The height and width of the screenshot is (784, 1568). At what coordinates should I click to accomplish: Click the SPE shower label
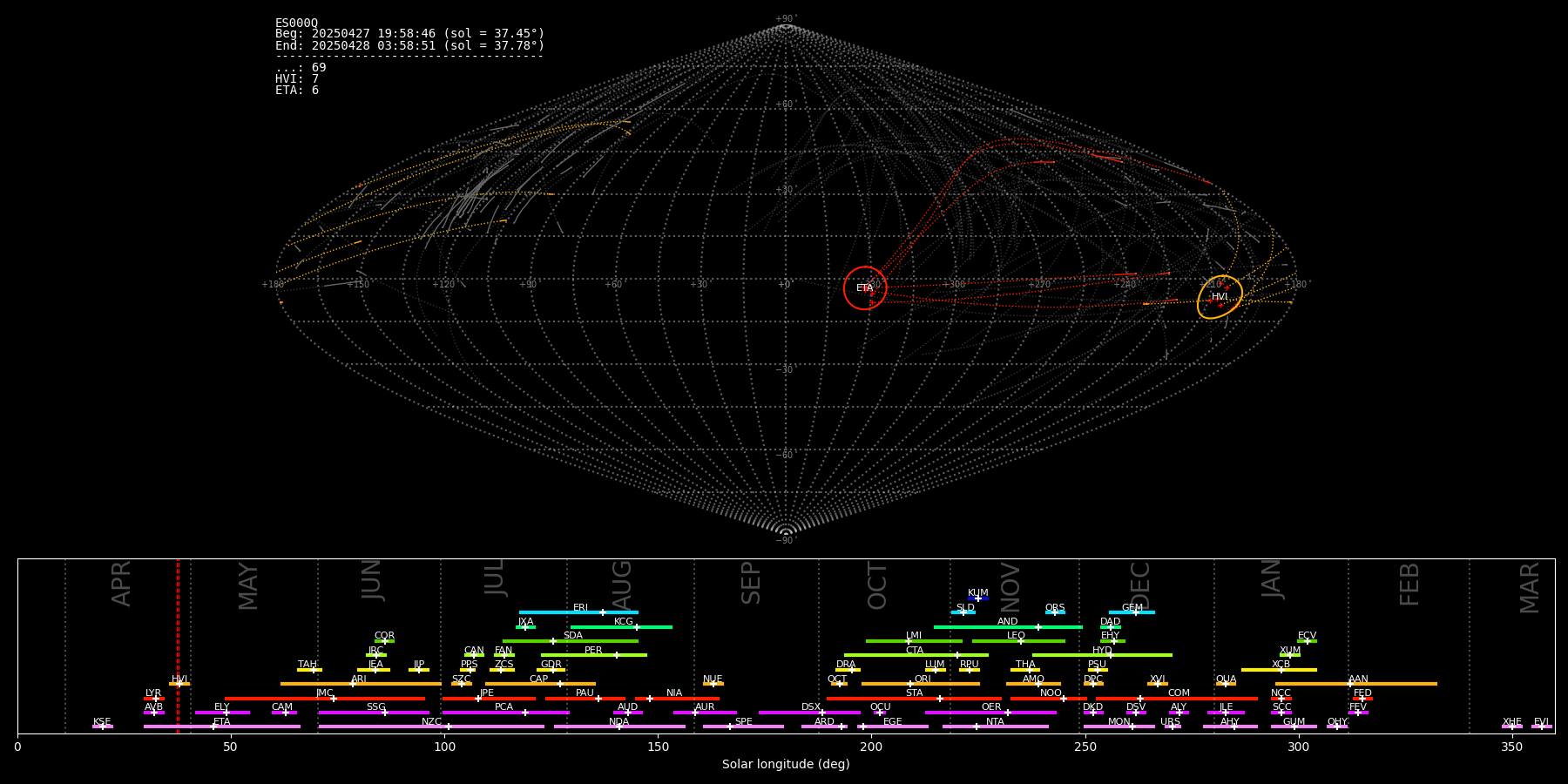[743, 722]
